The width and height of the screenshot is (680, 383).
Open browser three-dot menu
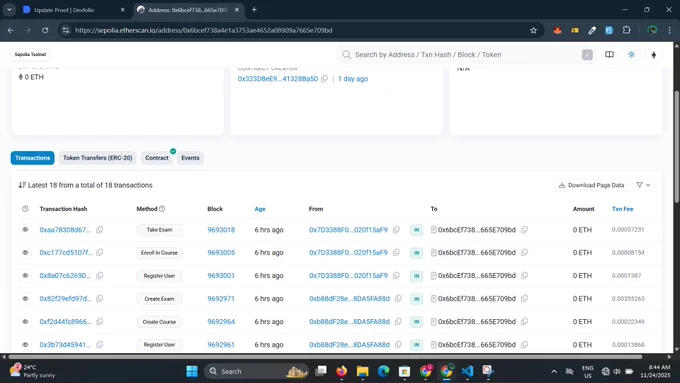coord(670,30)
